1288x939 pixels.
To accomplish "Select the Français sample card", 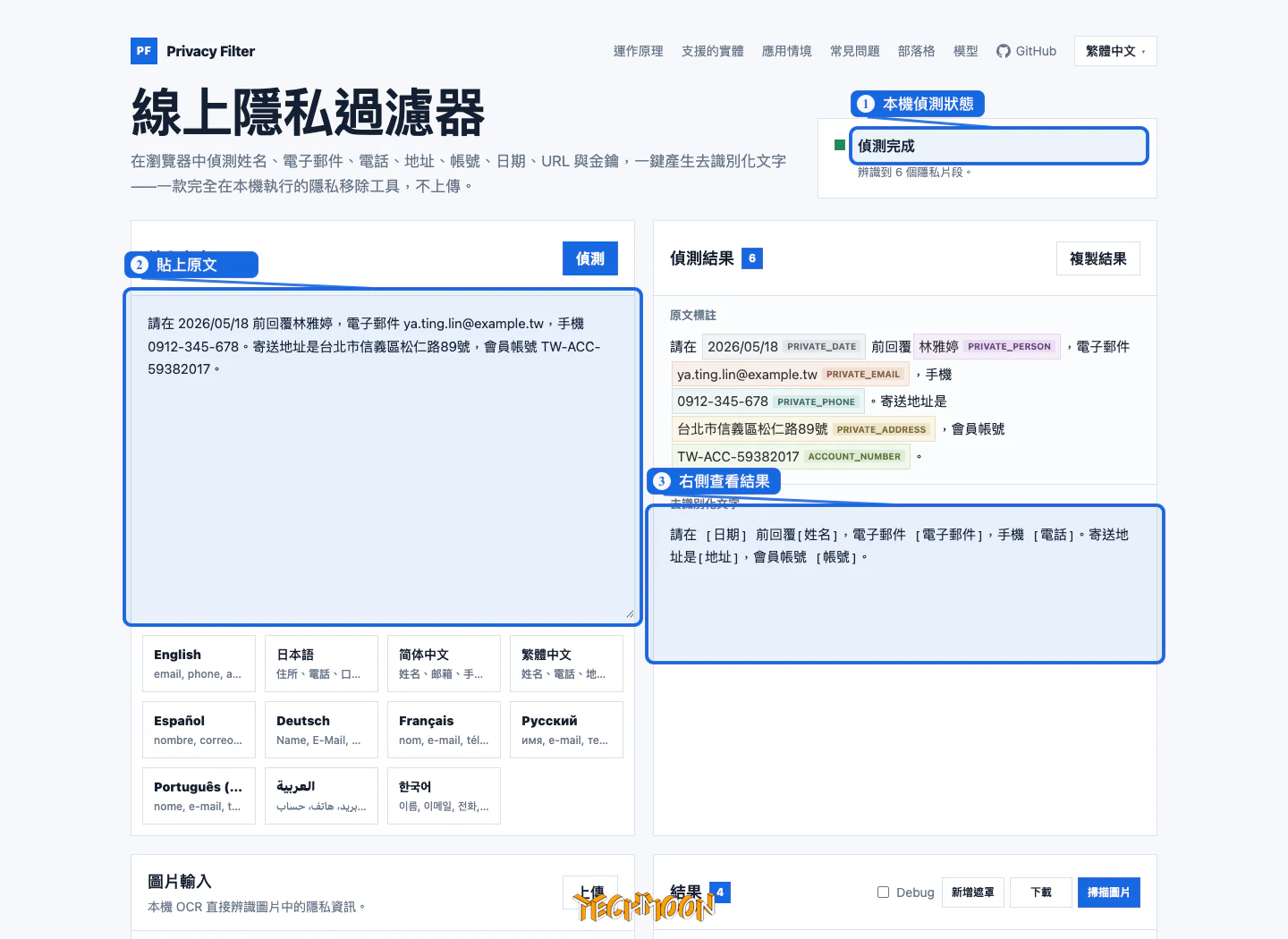I will pyautogui.click(x=444, y=730).
